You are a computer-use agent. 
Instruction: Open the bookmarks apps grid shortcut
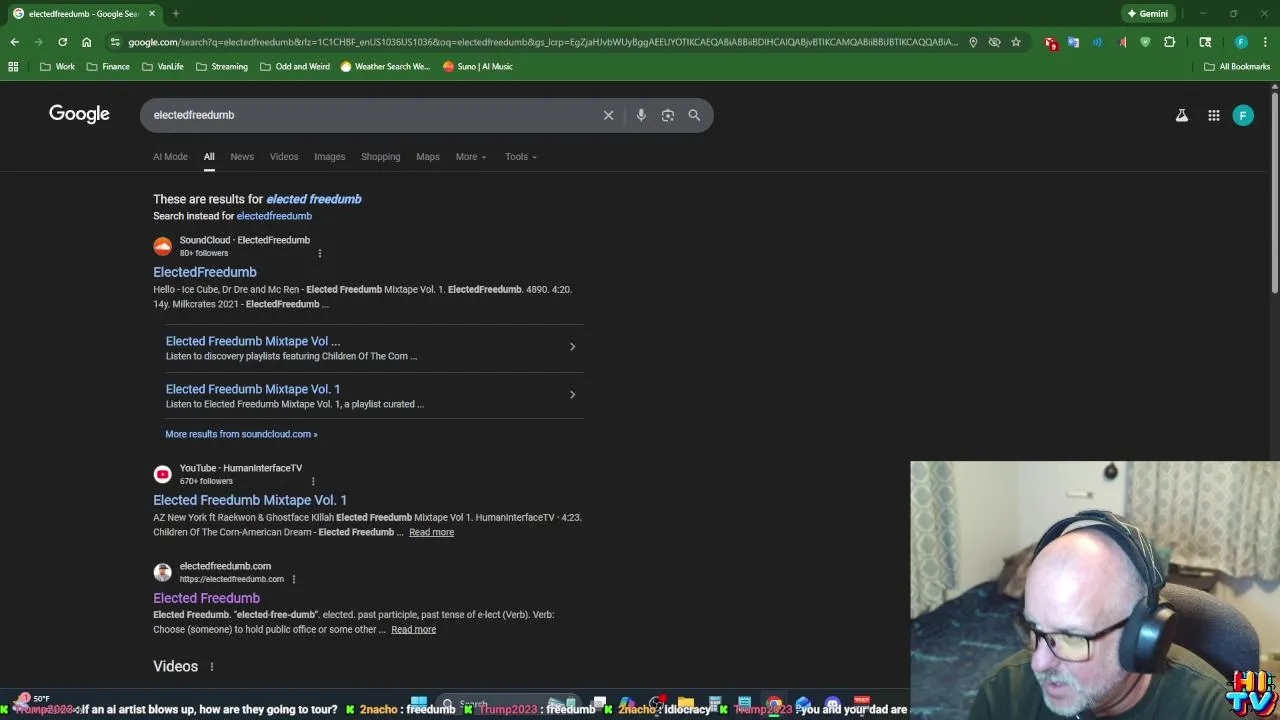(x=13, y=67)
